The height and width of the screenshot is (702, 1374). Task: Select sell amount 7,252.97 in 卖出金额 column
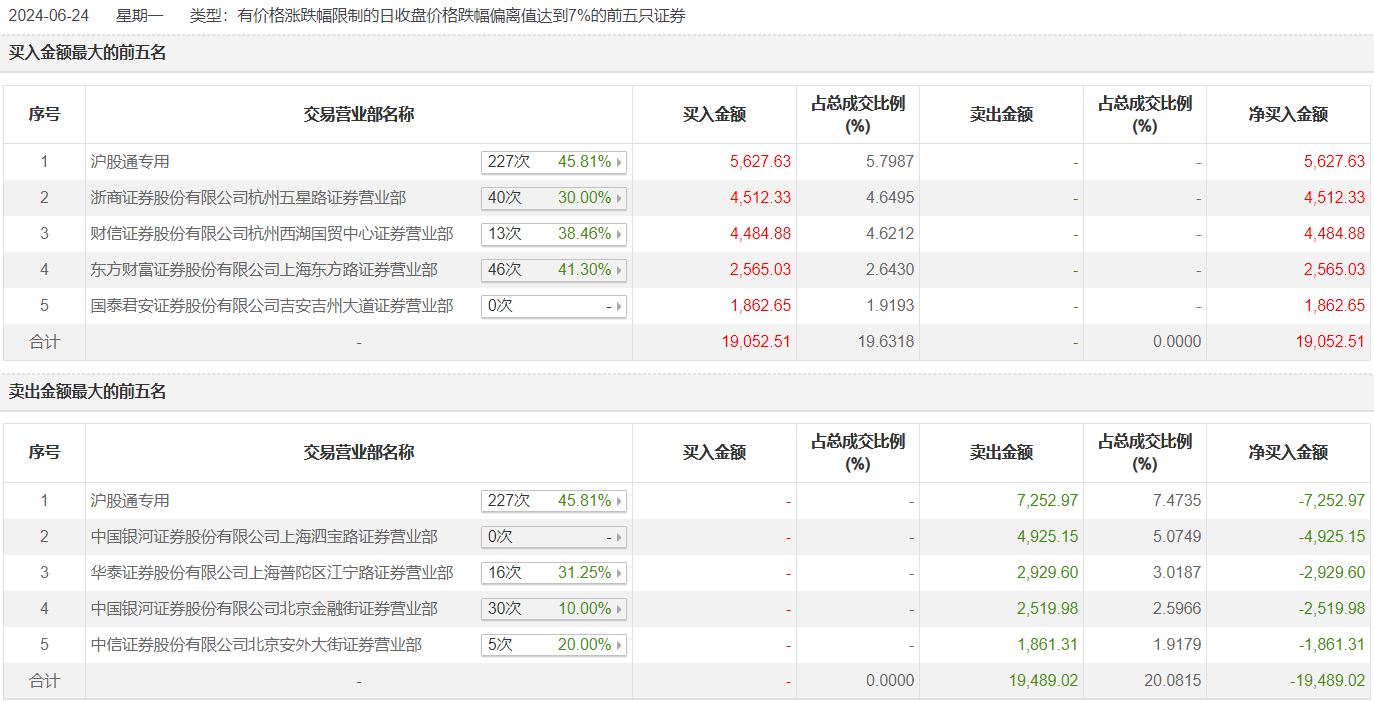(1047, 501)
